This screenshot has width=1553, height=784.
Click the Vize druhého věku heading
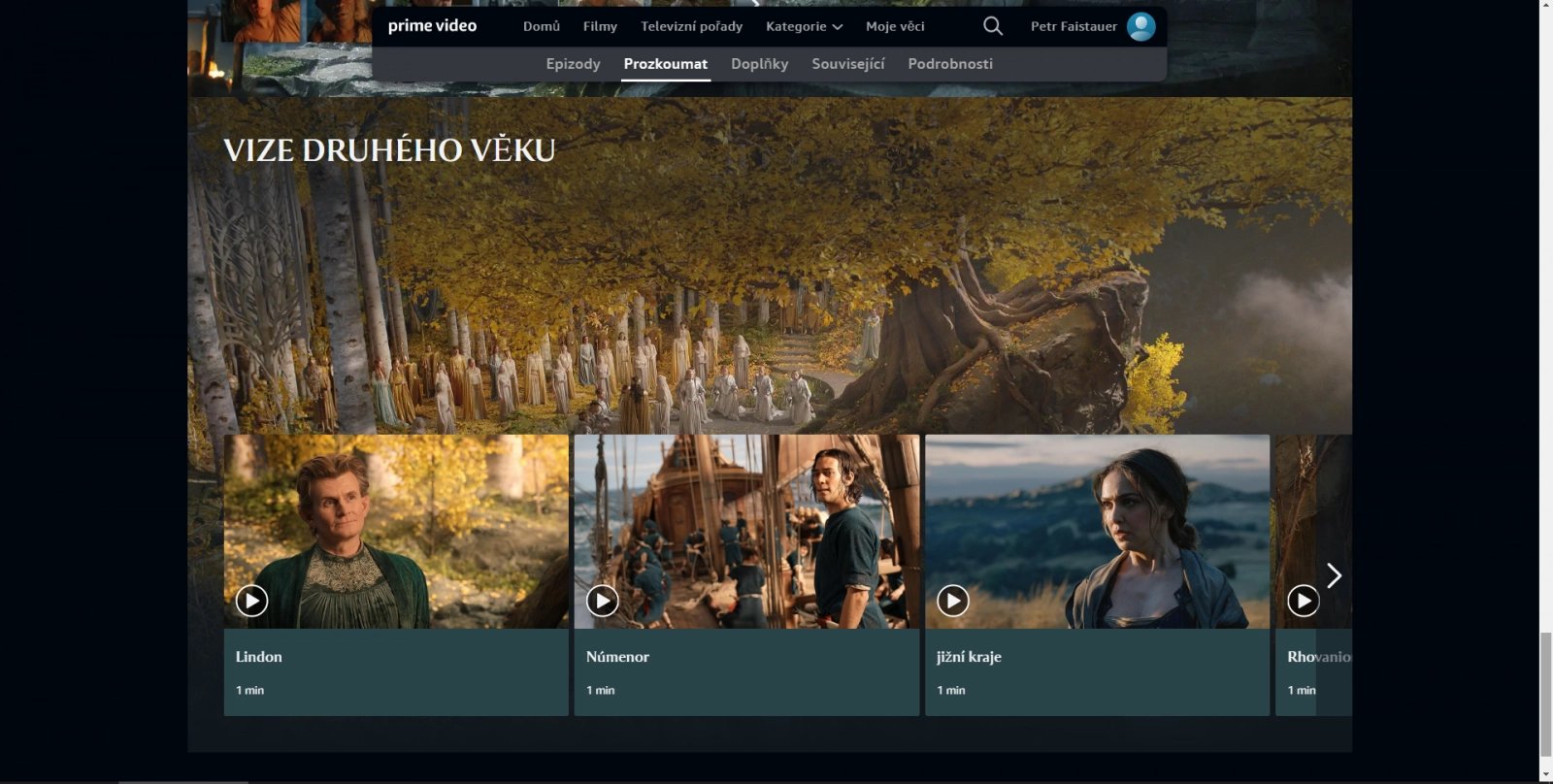(x=389, y=150)
